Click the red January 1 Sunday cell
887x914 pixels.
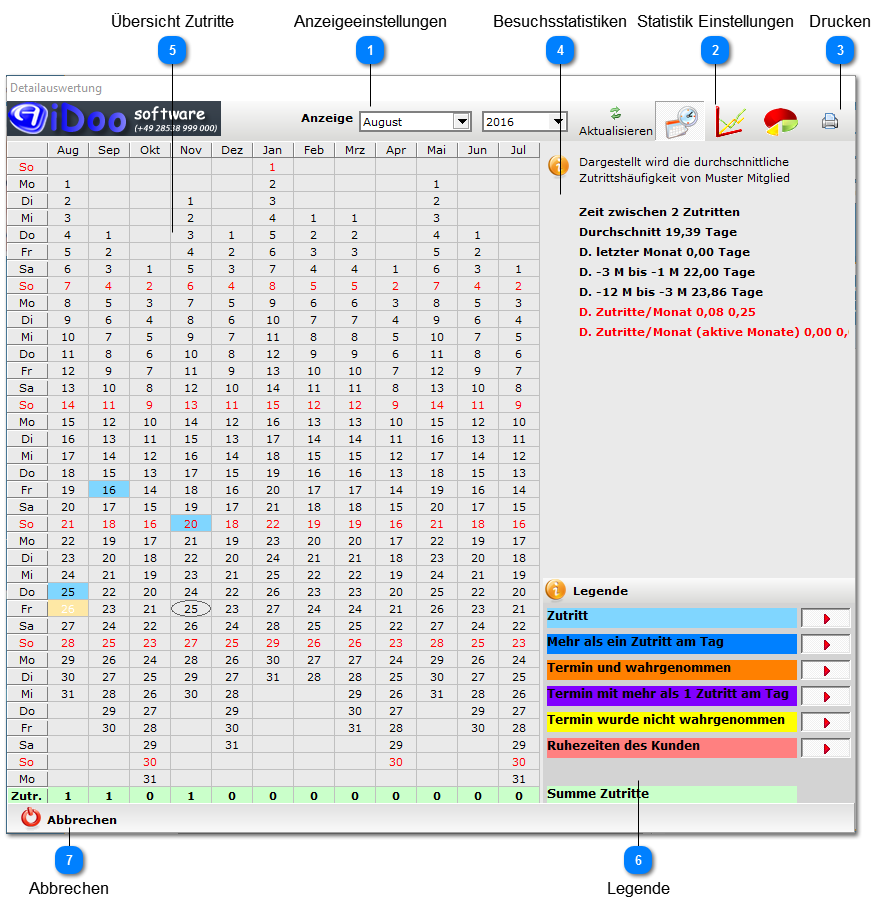(273, 167)
